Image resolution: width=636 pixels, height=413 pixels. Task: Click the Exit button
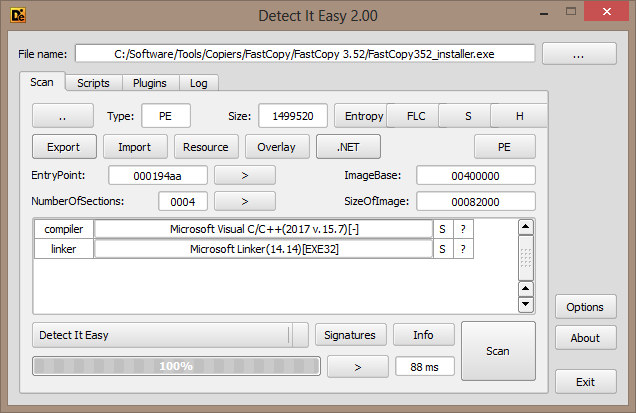[x=585, y=382]
